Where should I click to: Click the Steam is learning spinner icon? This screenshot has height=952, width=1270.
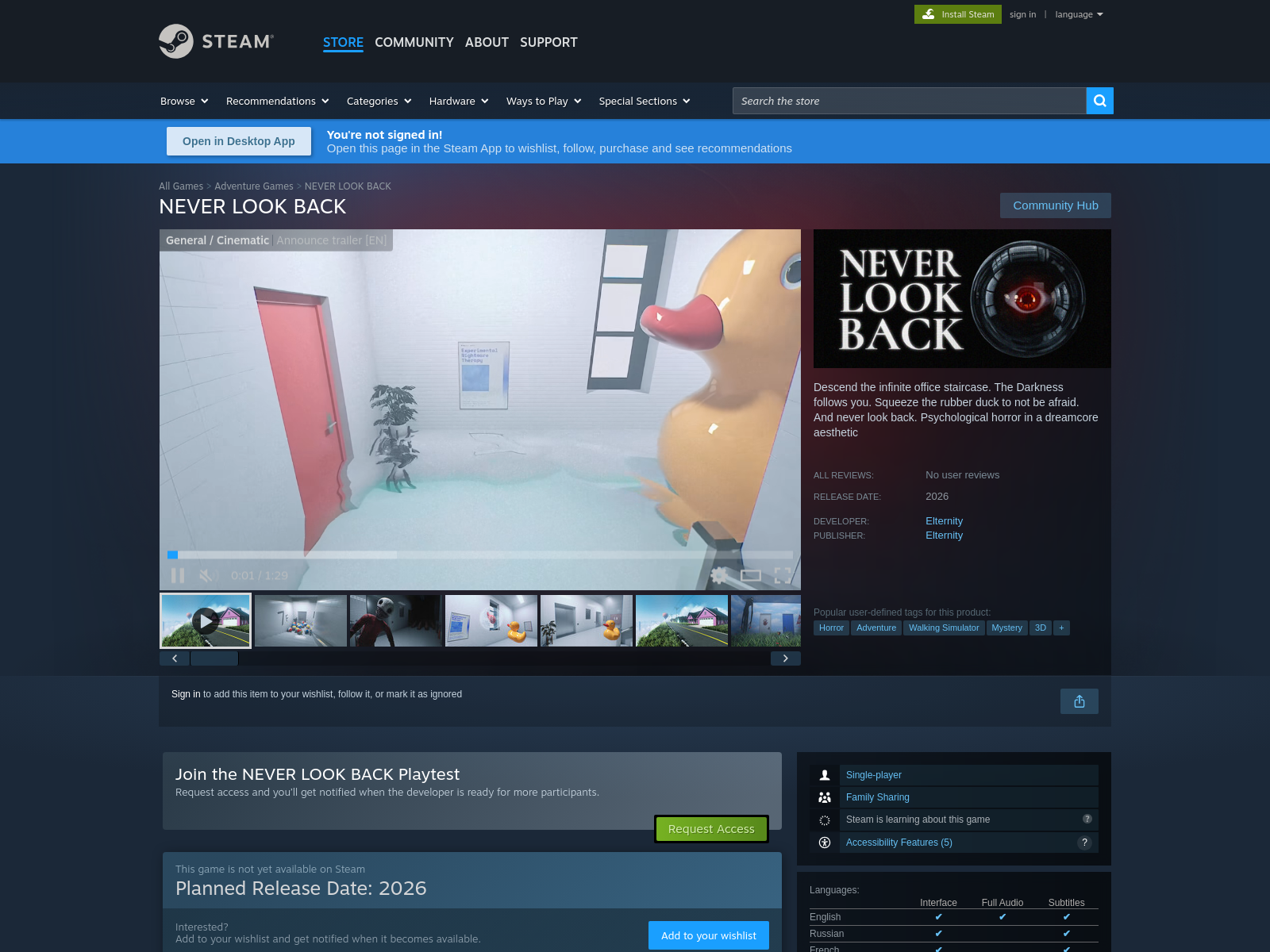pyautogui.click(x=825, y=820)
